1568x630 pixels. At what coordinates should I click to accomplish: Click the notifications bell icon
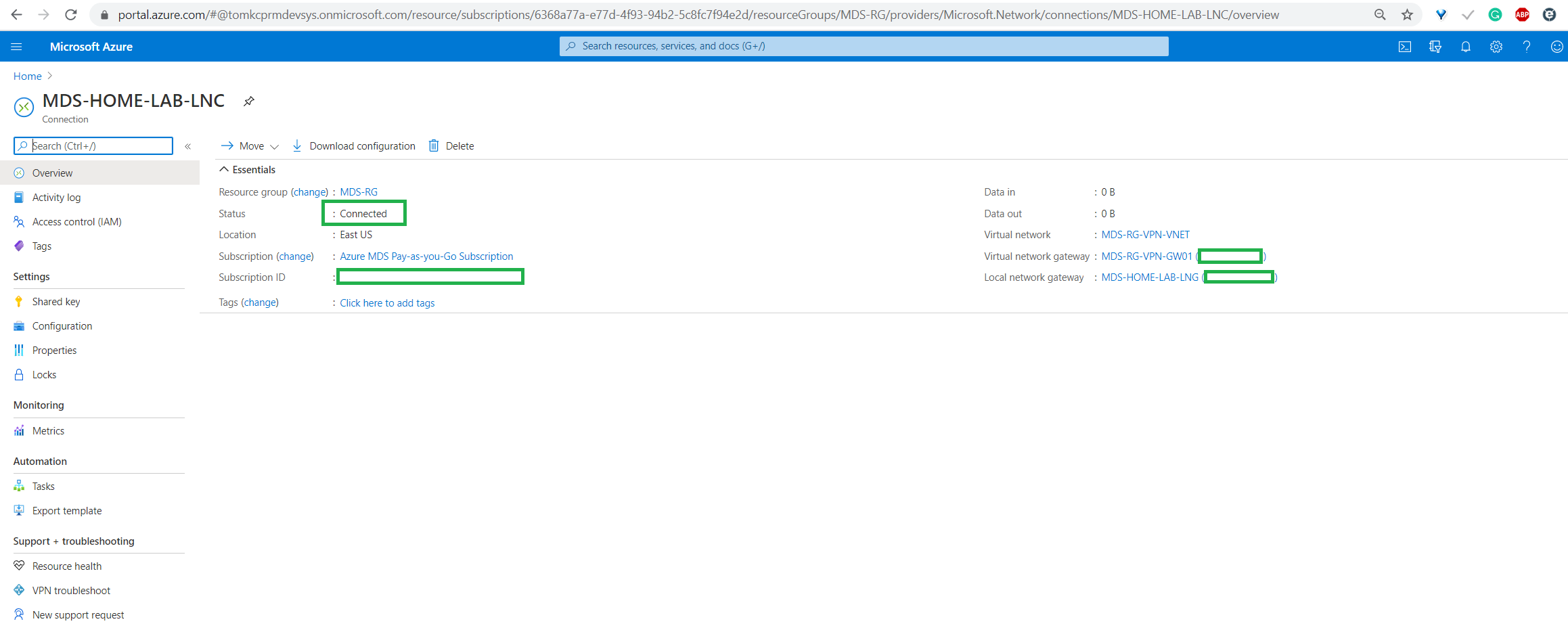coord(1465,47)
